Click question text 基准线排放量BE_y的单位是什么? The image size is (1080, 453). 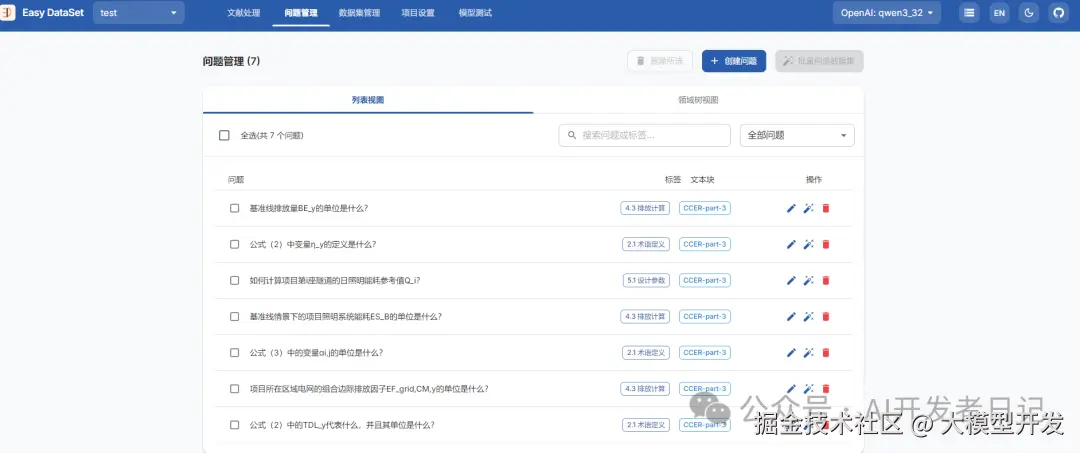[309, 208]
